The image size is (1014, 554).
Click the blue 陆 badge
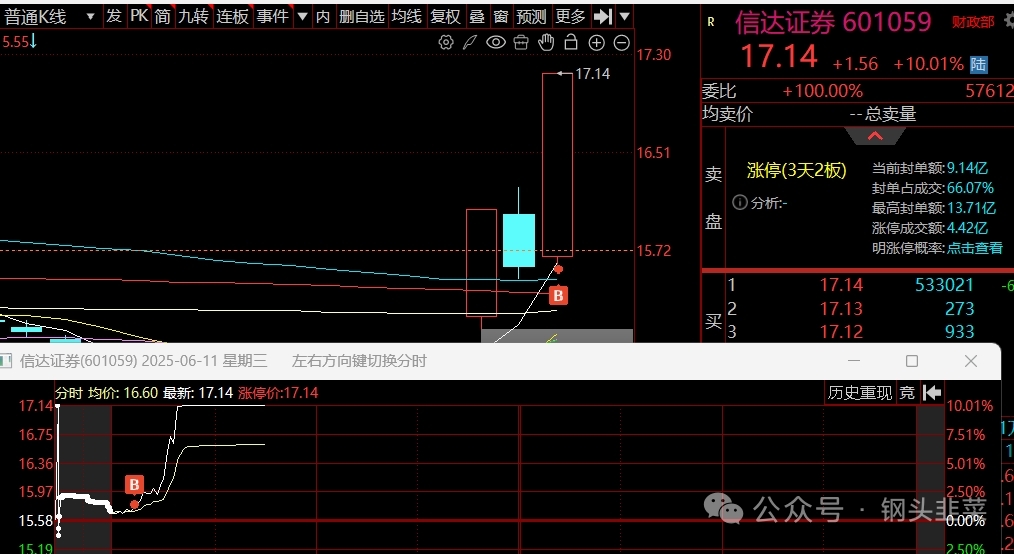coord(978,64)
